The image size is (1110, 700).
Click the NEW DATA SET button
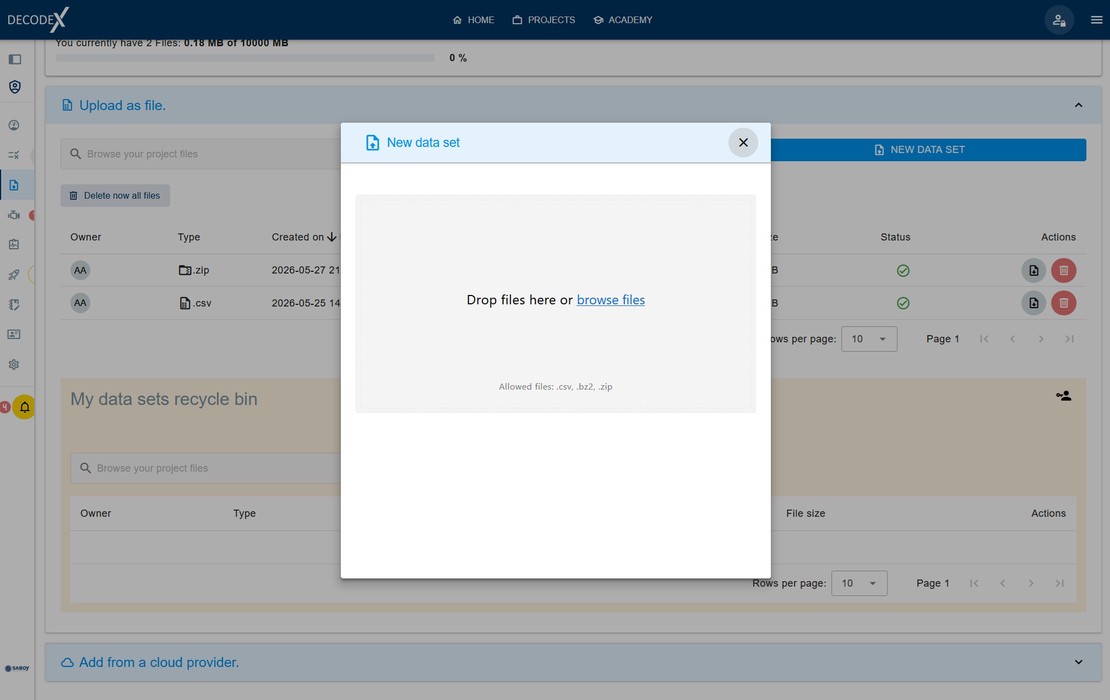[x=928, y=149]
